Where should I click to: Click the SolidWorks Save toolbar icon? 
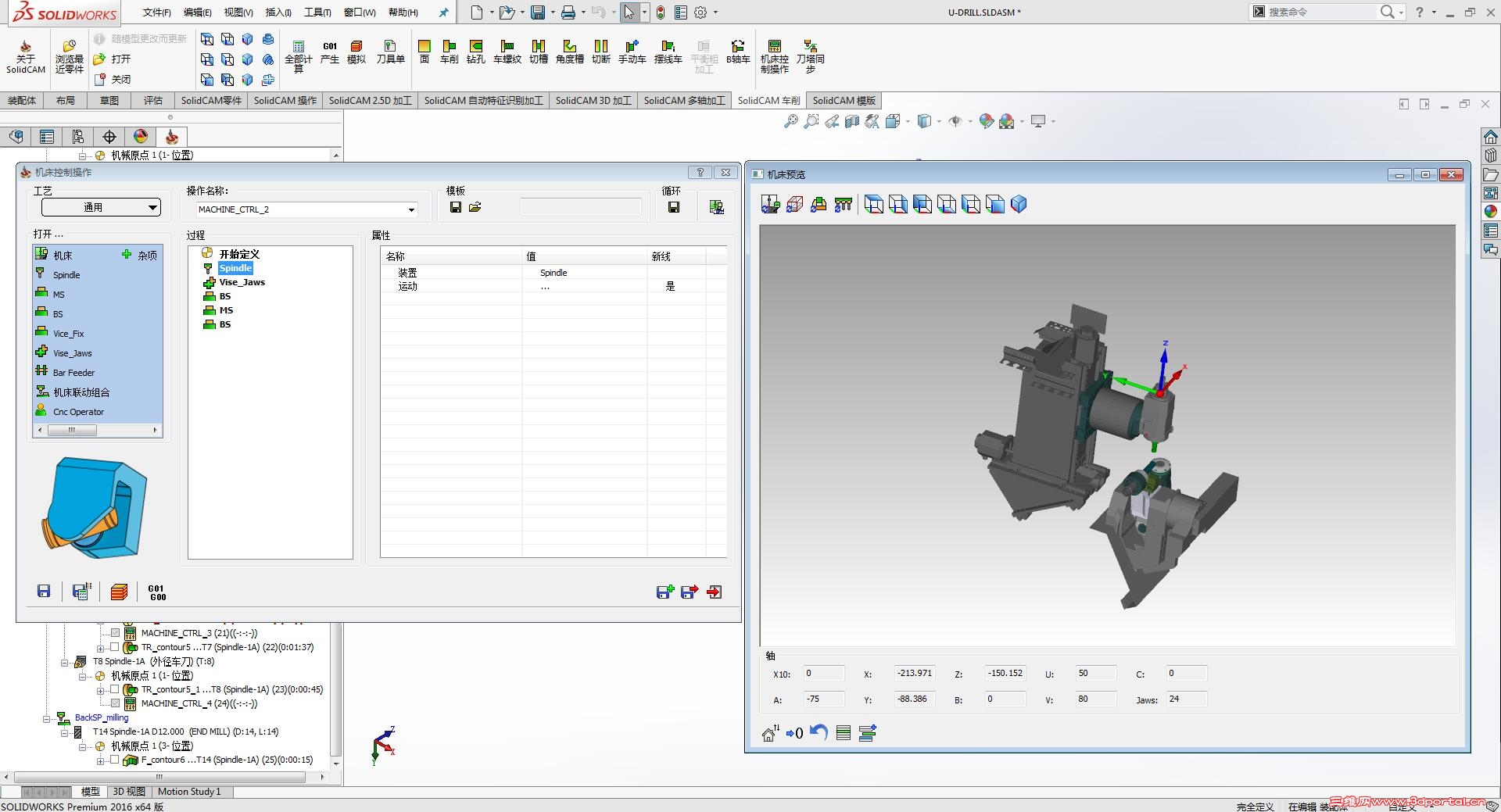pos(538,13)
